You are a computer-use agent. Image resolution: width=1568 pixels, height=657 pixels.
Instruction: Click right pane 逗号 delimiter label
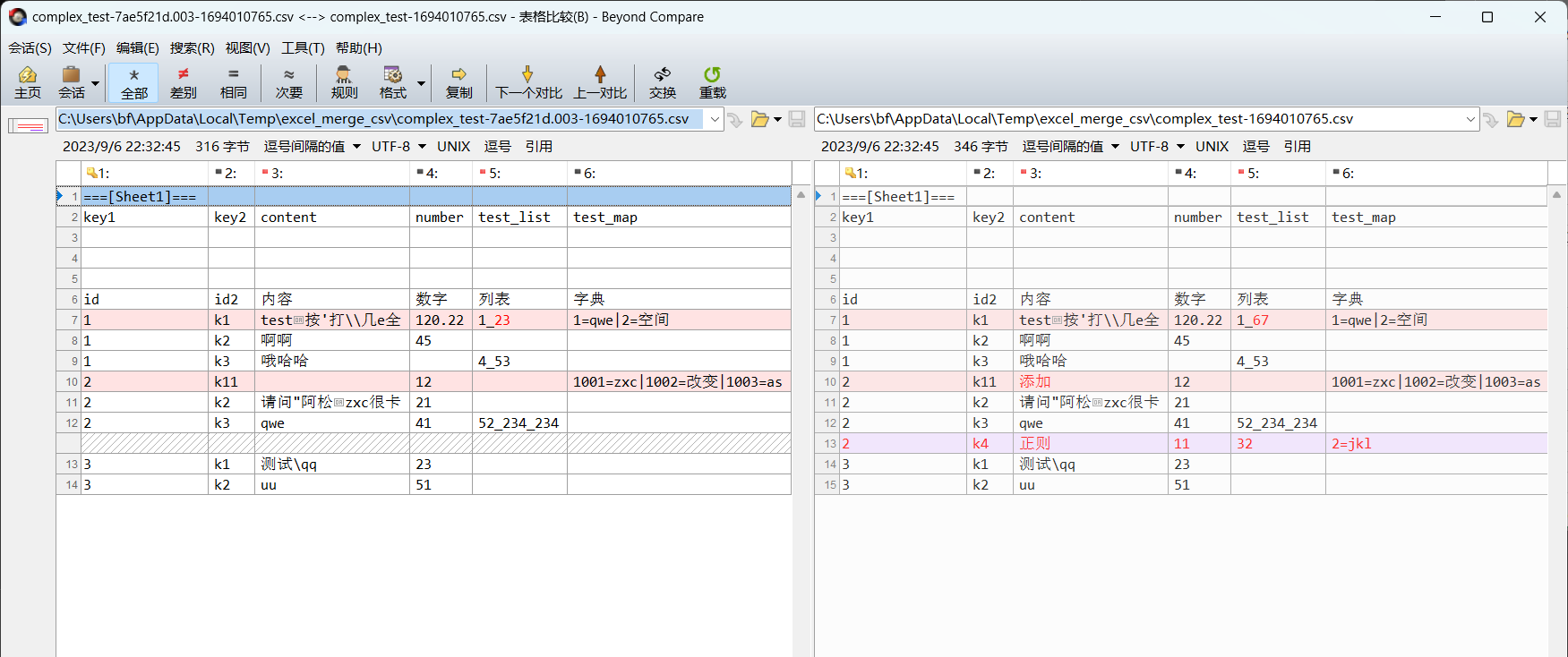1256,146
